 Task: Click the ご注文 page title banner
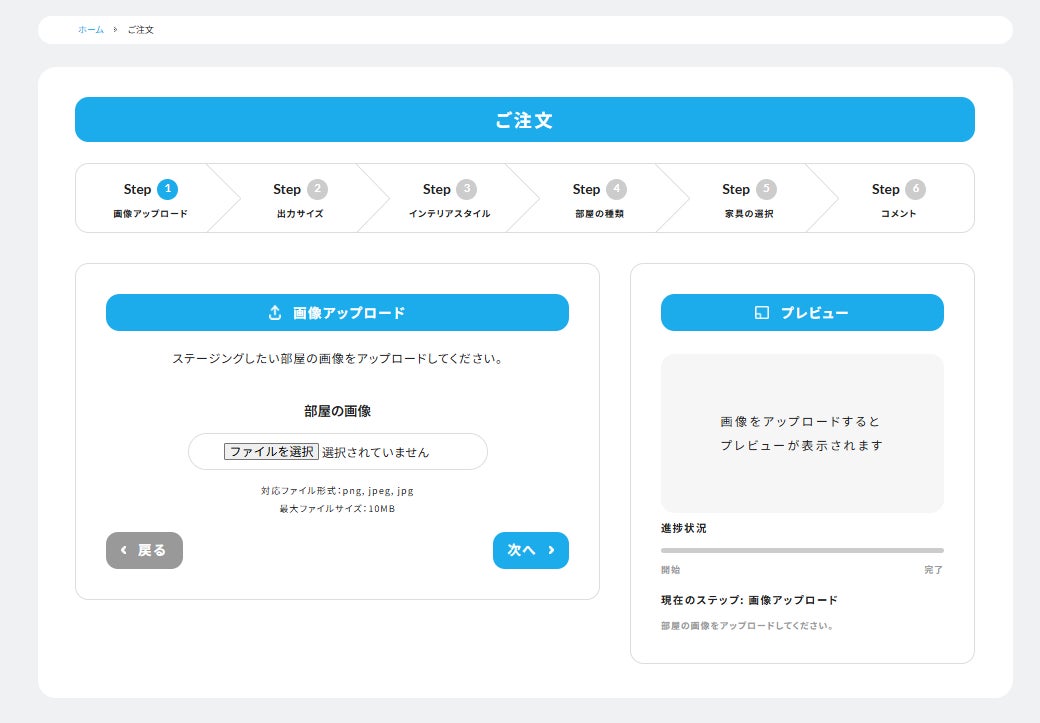(x=525, y=119)
